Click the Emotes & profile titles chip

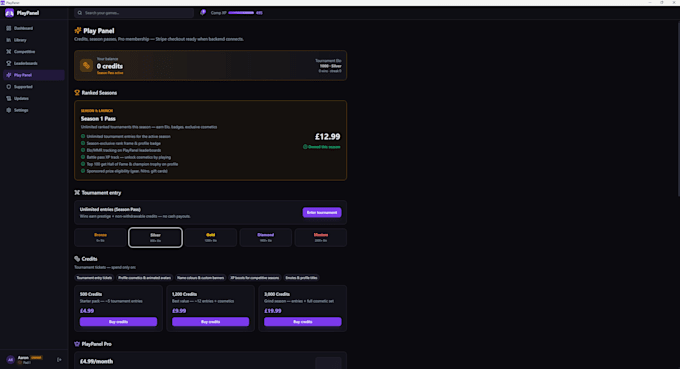tap(301, 278)
